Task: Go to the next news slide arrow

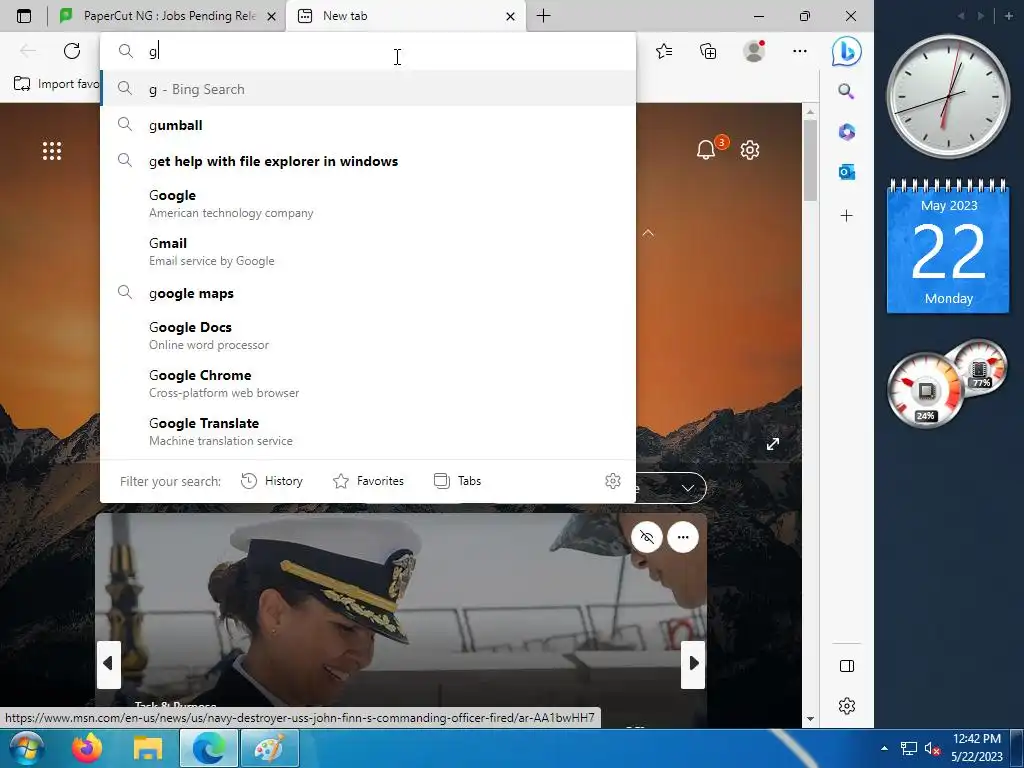Action: pyautogui.click(x=693, y=664)
